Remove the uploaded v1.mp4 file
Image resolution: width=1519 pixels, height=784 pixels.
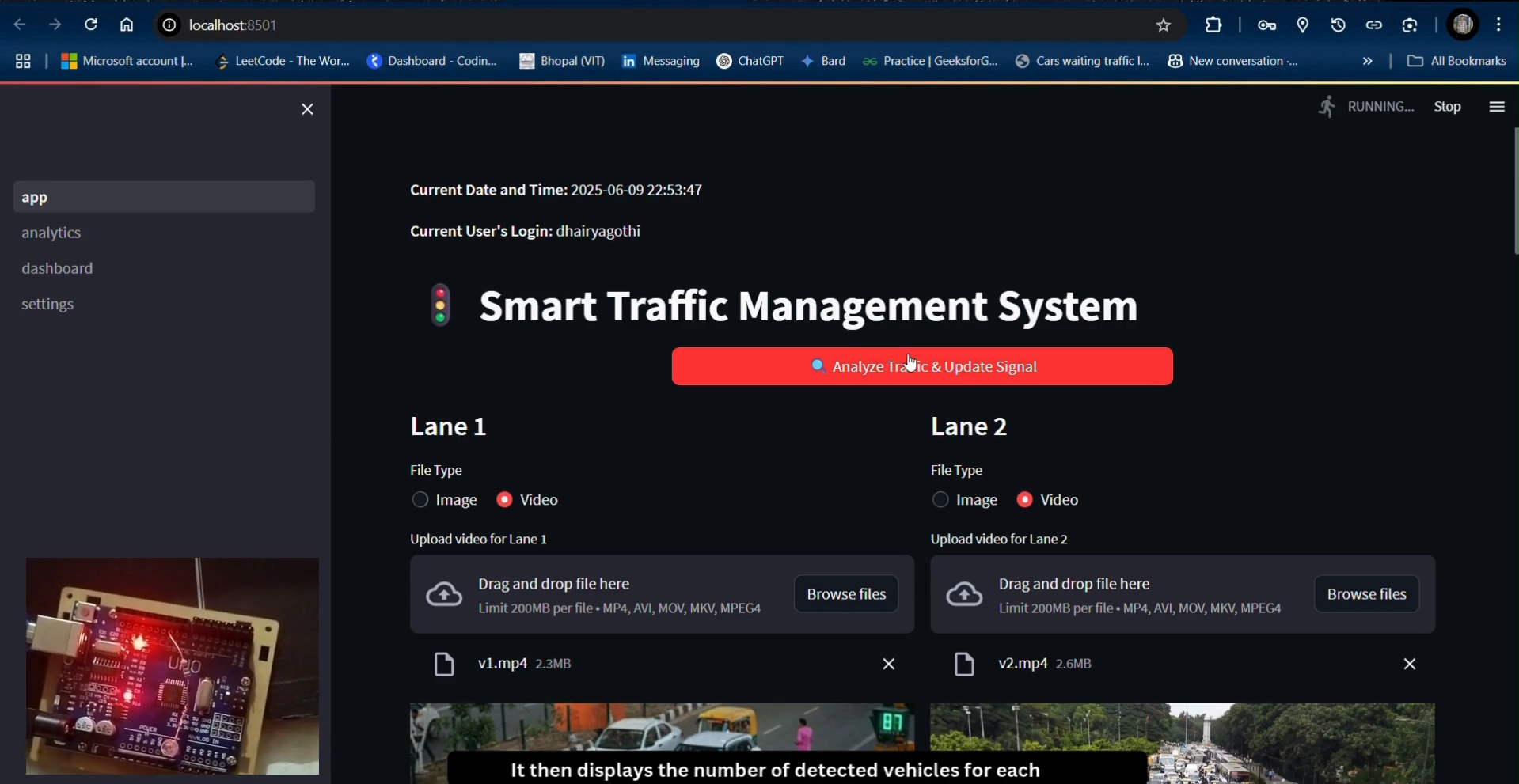[888, 665]
